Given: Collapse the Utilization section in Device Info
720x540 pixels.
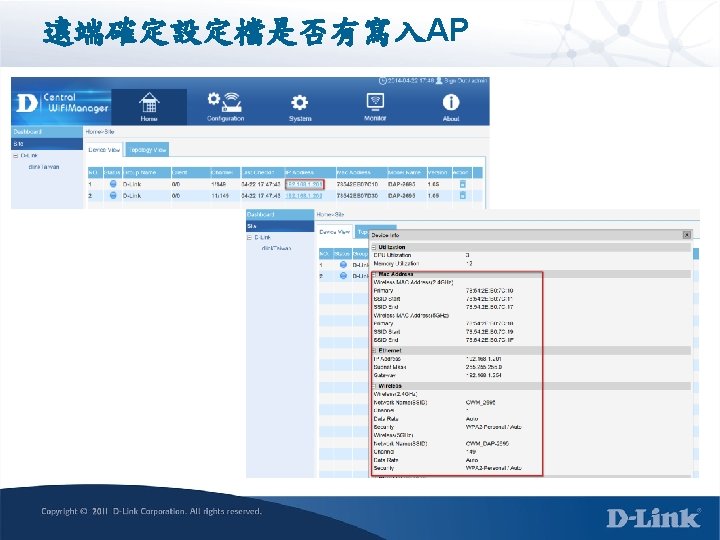Looking at the screenshot, I should 374,247.
